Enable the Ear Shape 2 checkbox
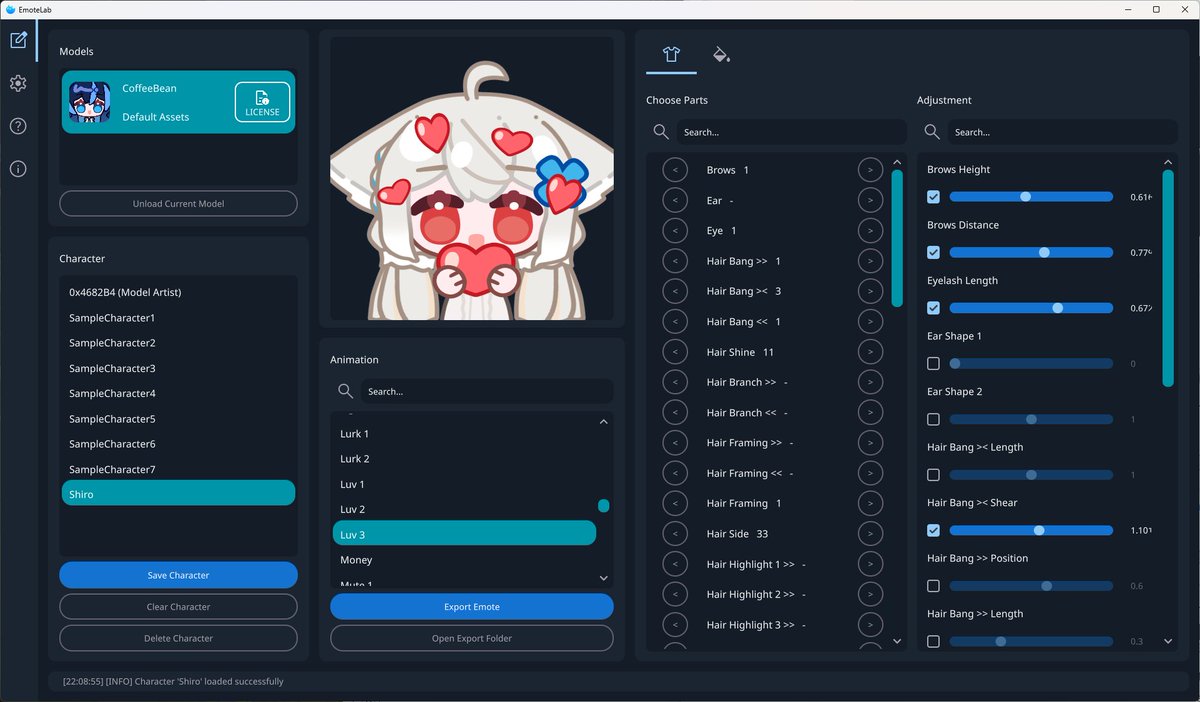1200x702 pixels. pos(933,419)
